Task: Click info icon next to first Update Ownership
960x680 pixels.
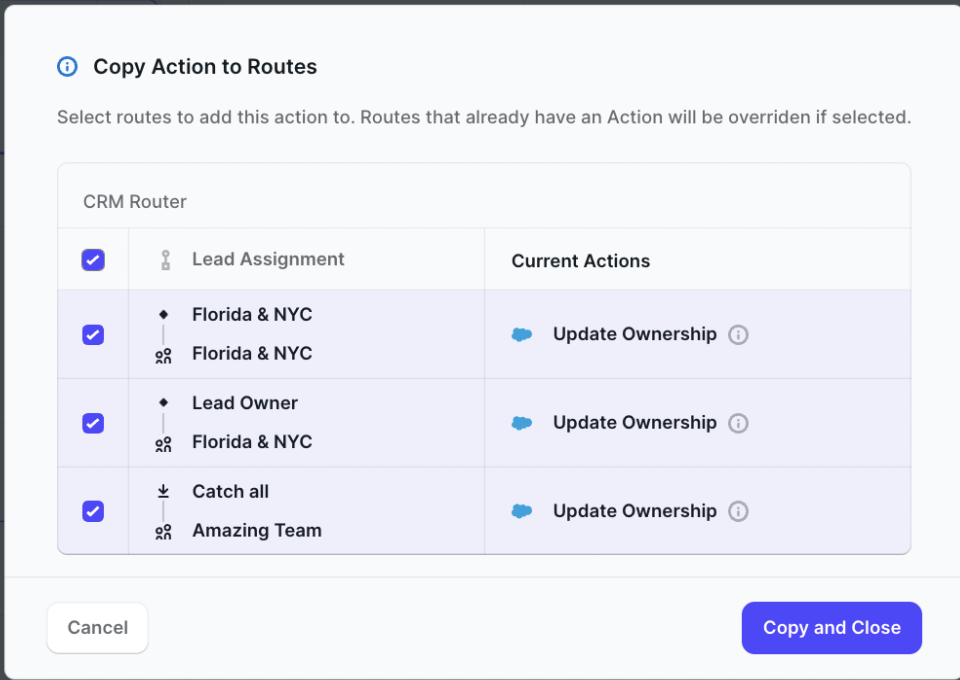Action: [x=738, y=335]
